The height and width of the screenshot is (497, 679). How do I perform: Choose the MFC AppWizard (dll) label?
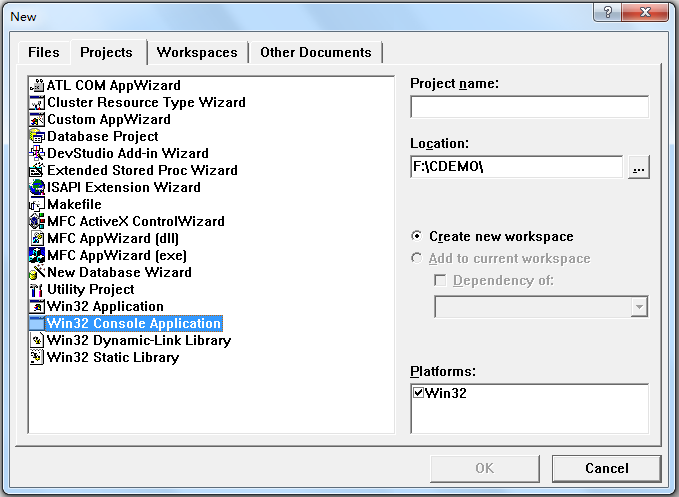pyautogui.click(x=113, y=238)
